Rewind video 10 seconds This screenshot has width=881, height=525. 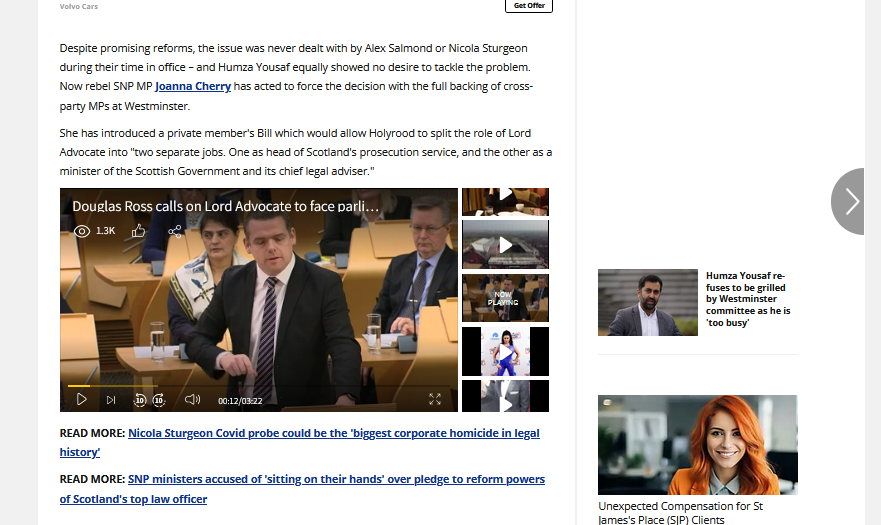(140, 400)
